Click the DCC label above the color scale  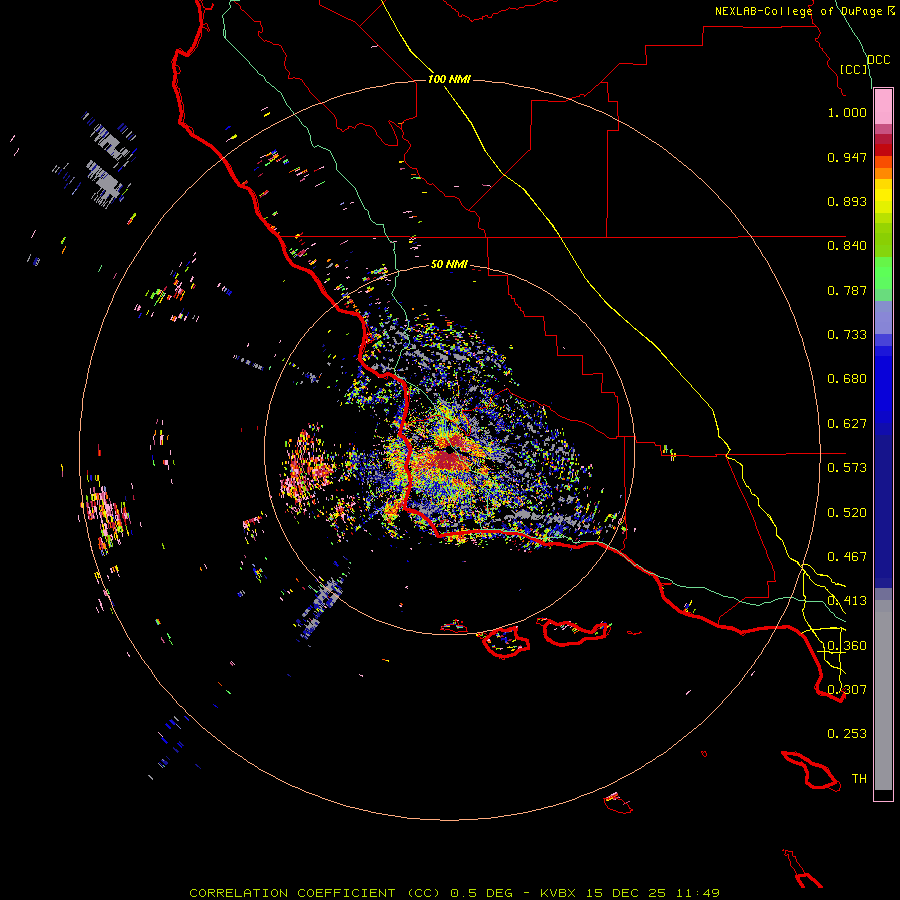pos(878,60)
